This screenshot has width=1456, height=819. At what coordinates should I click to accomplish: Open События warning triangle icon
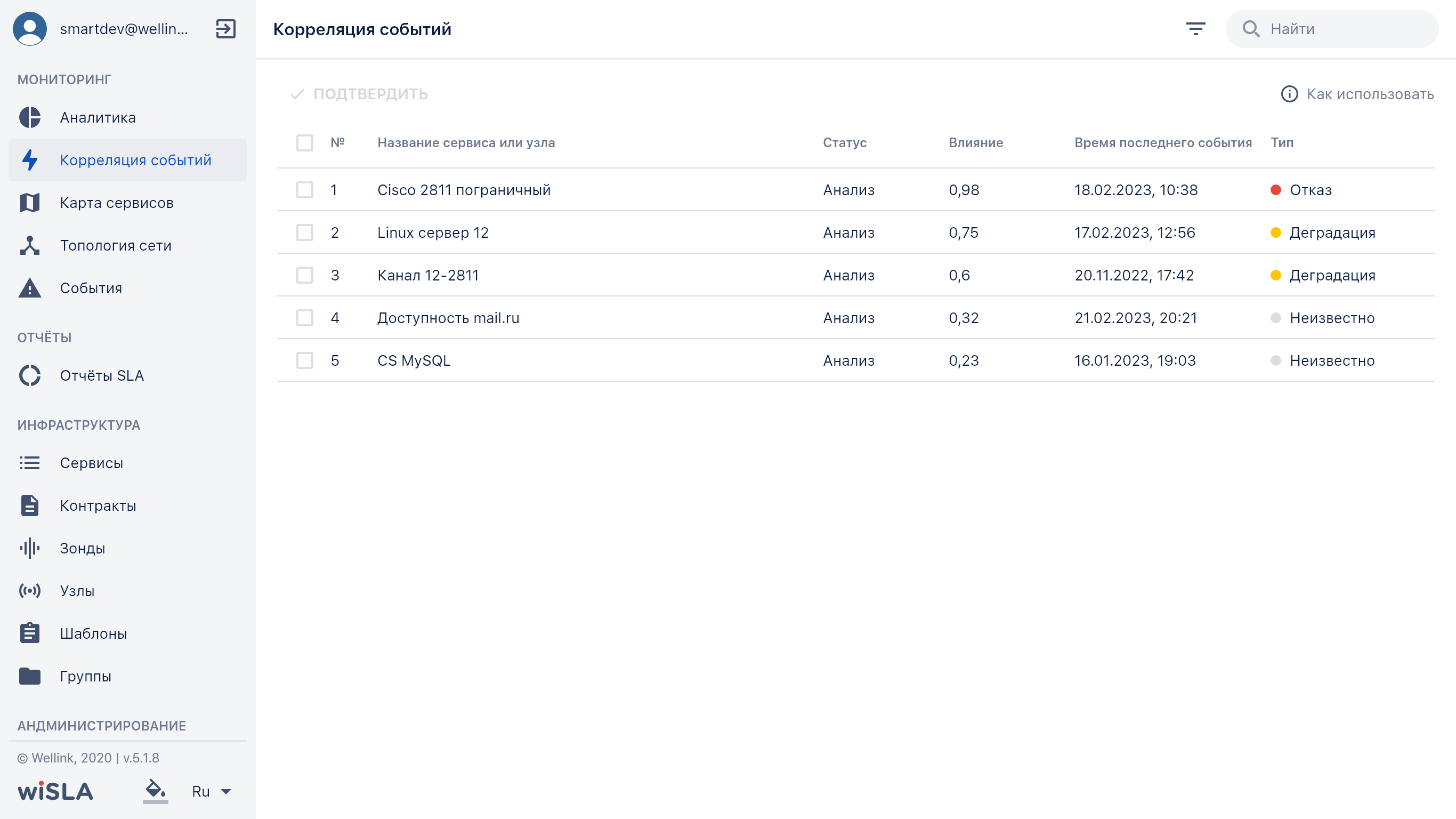click(30, 288)
